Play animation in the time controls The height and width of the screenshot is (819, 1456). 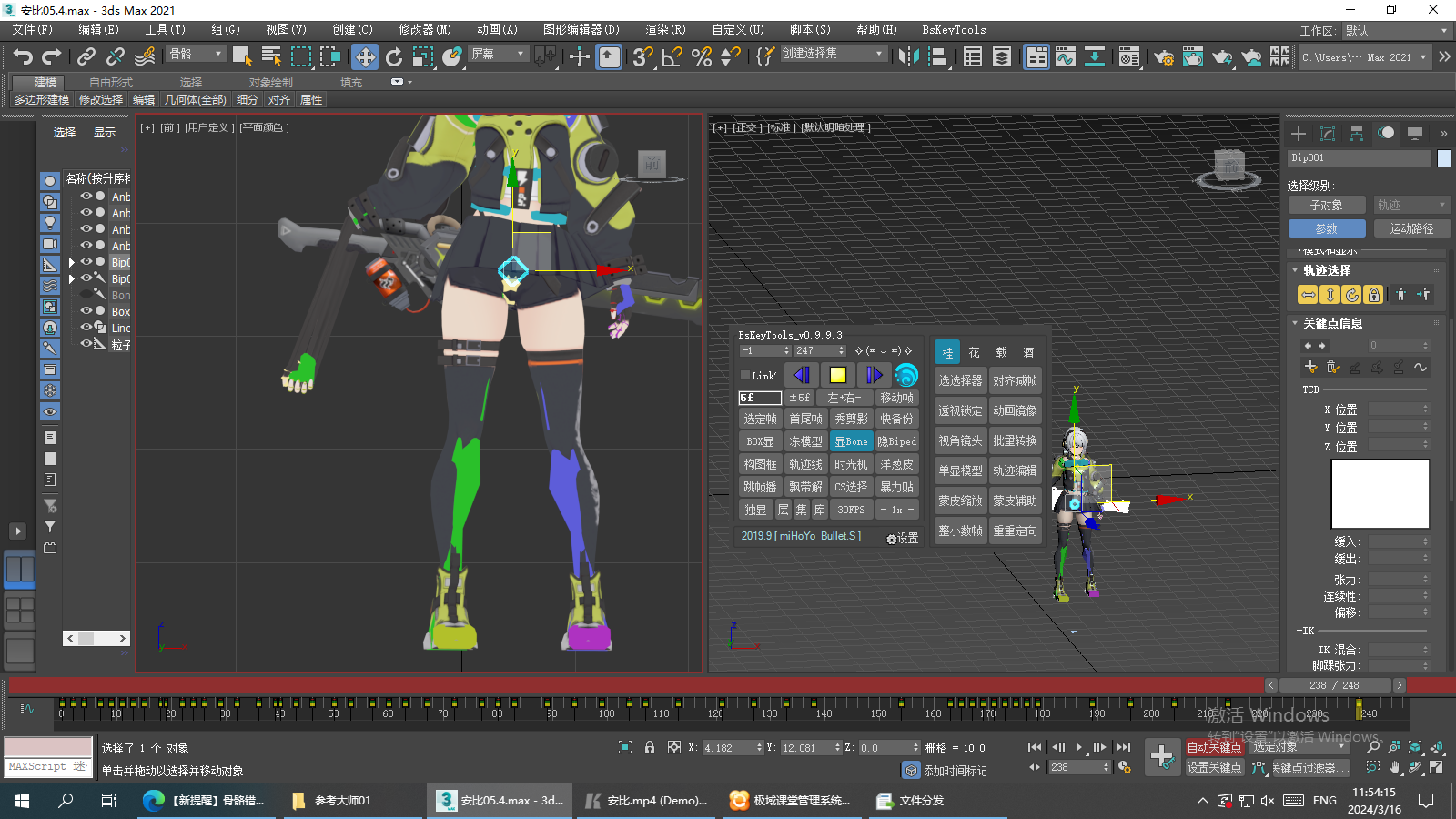pyautogui.click(x=1079, y=747)
